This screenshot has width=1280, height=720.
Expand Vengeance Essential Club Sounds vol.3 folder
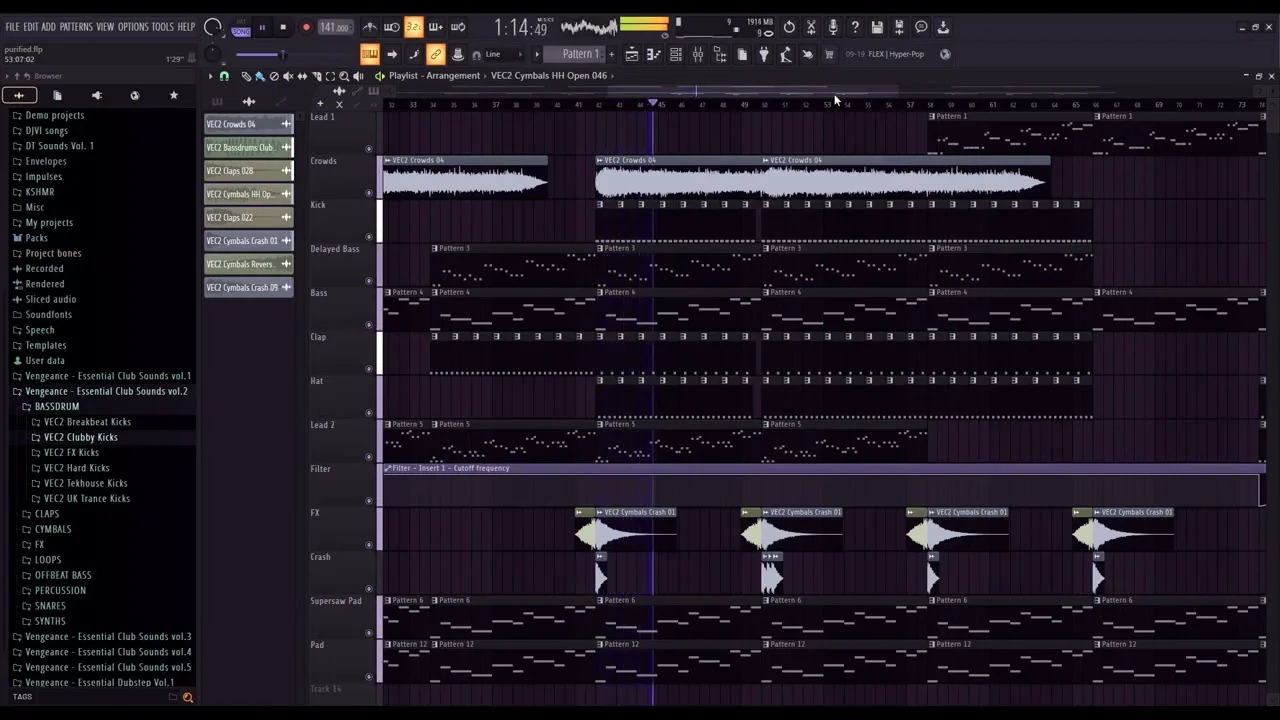pos(107,636)
